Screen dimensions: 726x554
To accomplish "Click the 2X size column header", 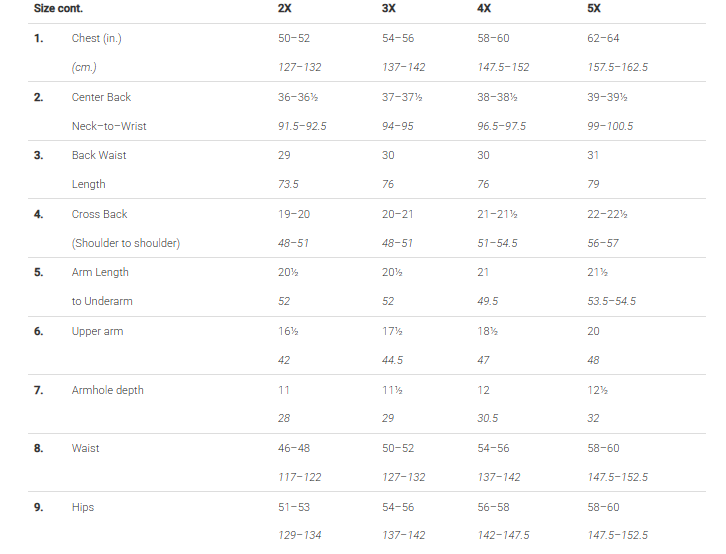I will pyautogui.click(x=284, y=8).
